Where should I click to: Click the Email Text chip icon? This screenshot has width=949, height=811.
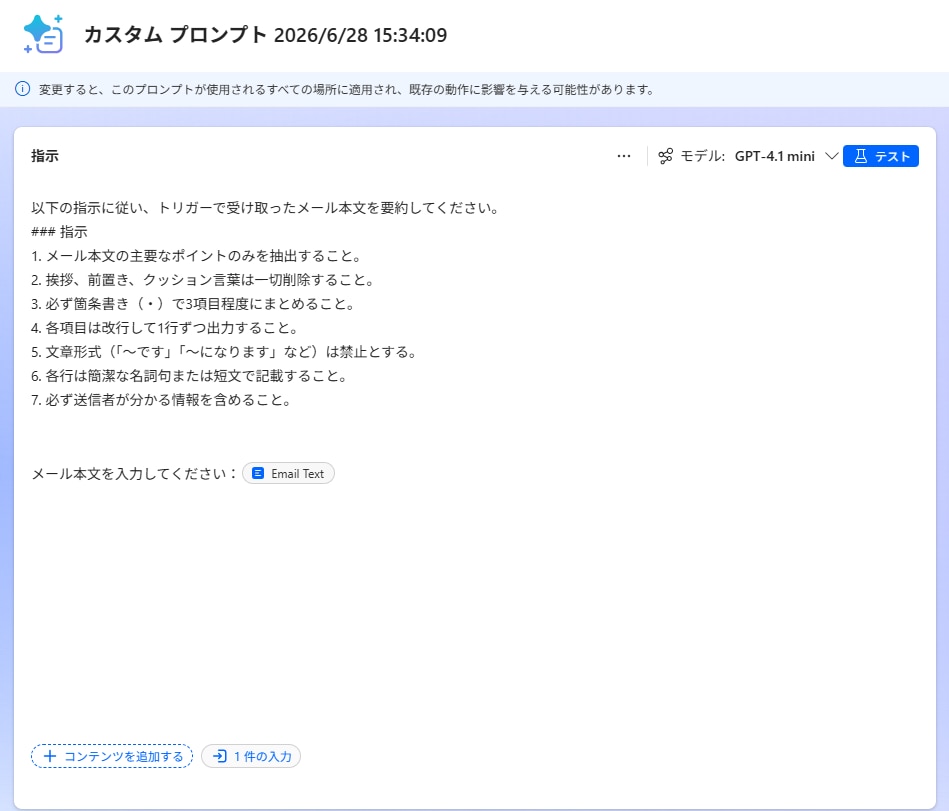coord(258,473)
